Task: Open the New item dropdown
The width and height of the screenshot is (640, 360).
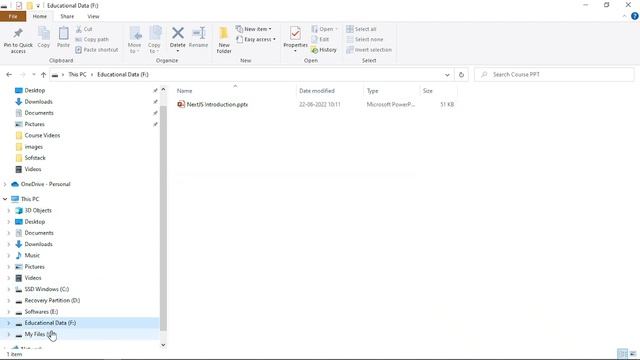Action: [253, 29]
